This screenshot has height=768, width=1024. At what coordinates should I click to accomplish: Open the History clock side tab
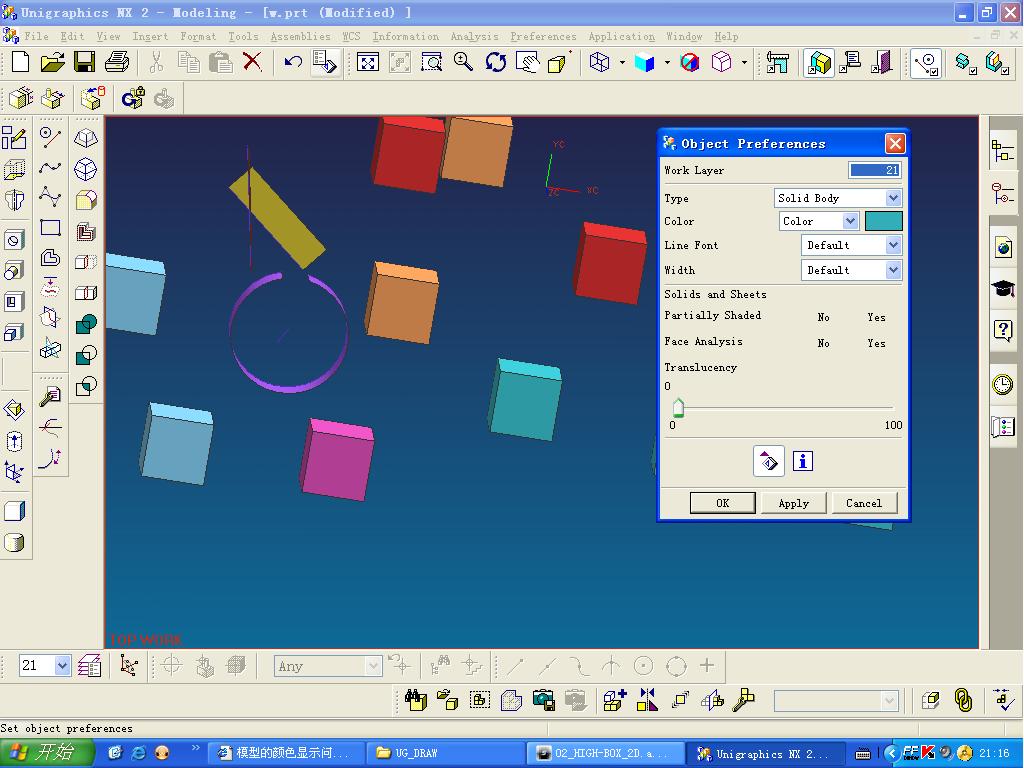1002,384
